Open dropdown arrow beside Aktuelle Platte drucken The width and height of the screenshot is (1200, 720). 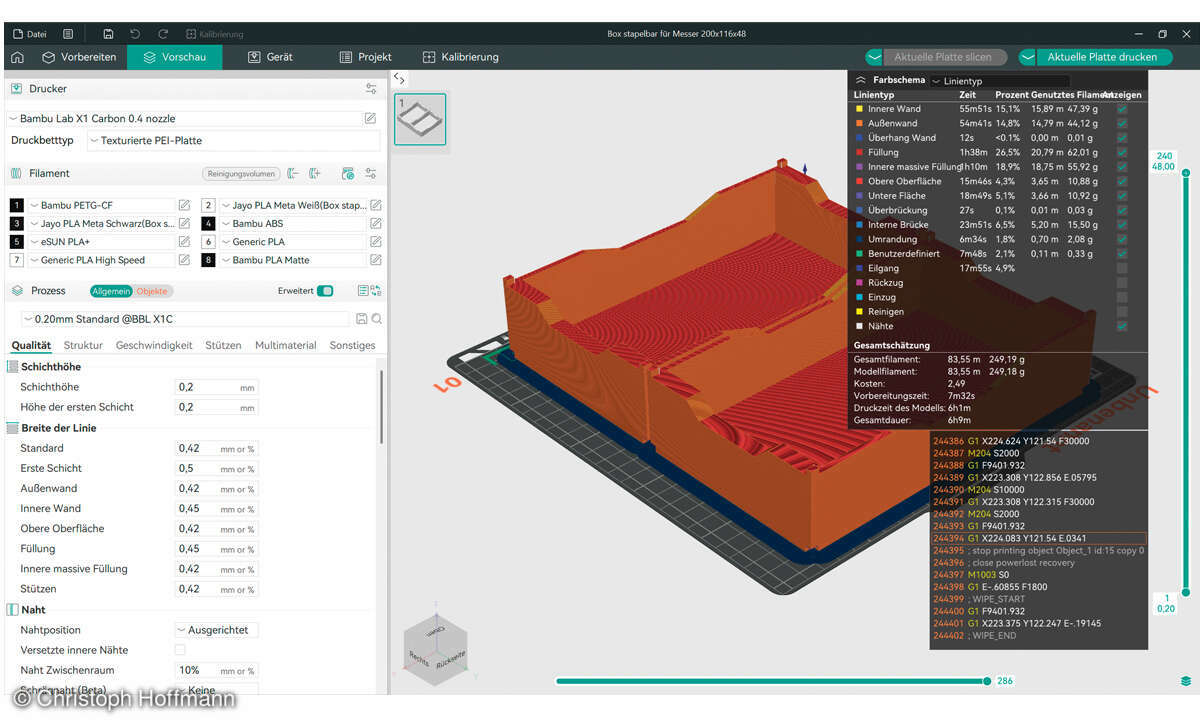pyautogui.click(x=1028, y=57)
